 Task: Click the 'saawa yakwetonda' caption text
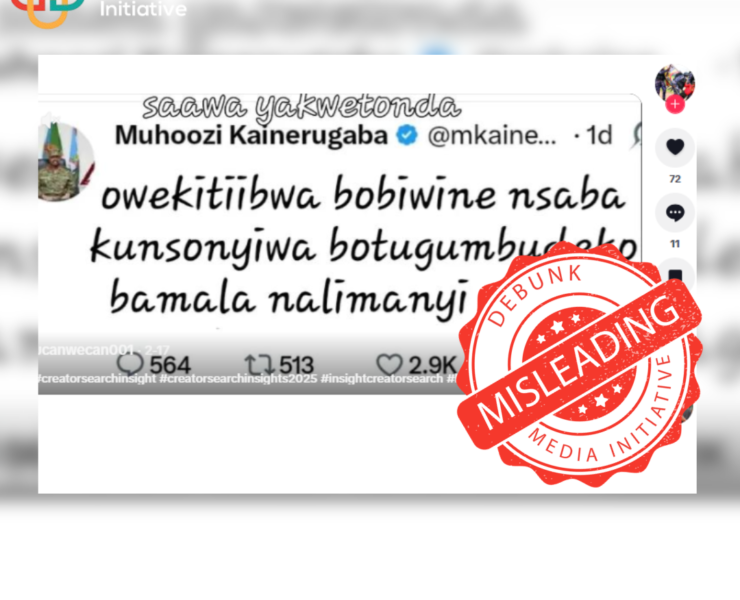[302, 108]
